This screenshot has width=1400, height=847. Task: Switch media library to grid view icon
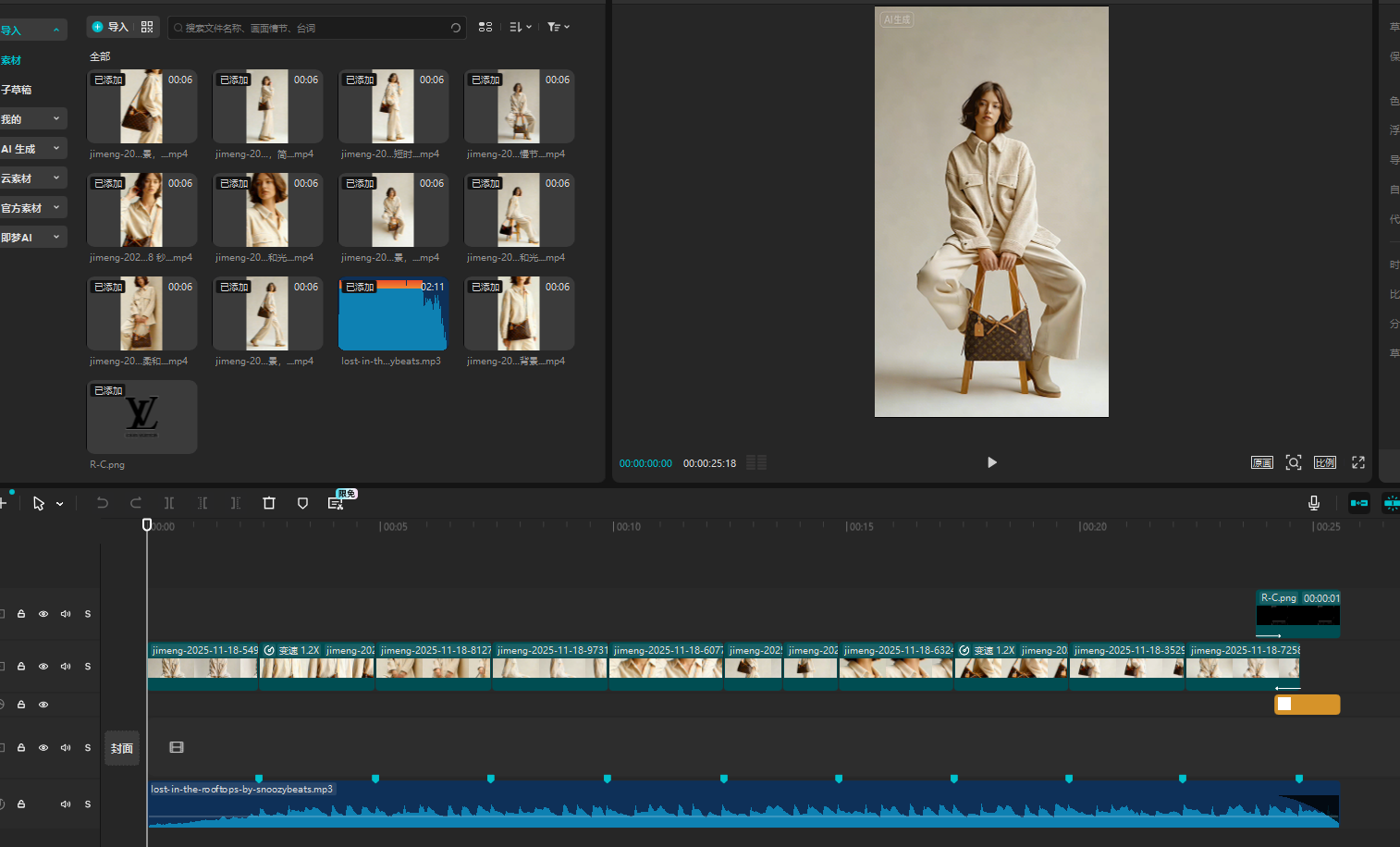click(x=485, y=27)
